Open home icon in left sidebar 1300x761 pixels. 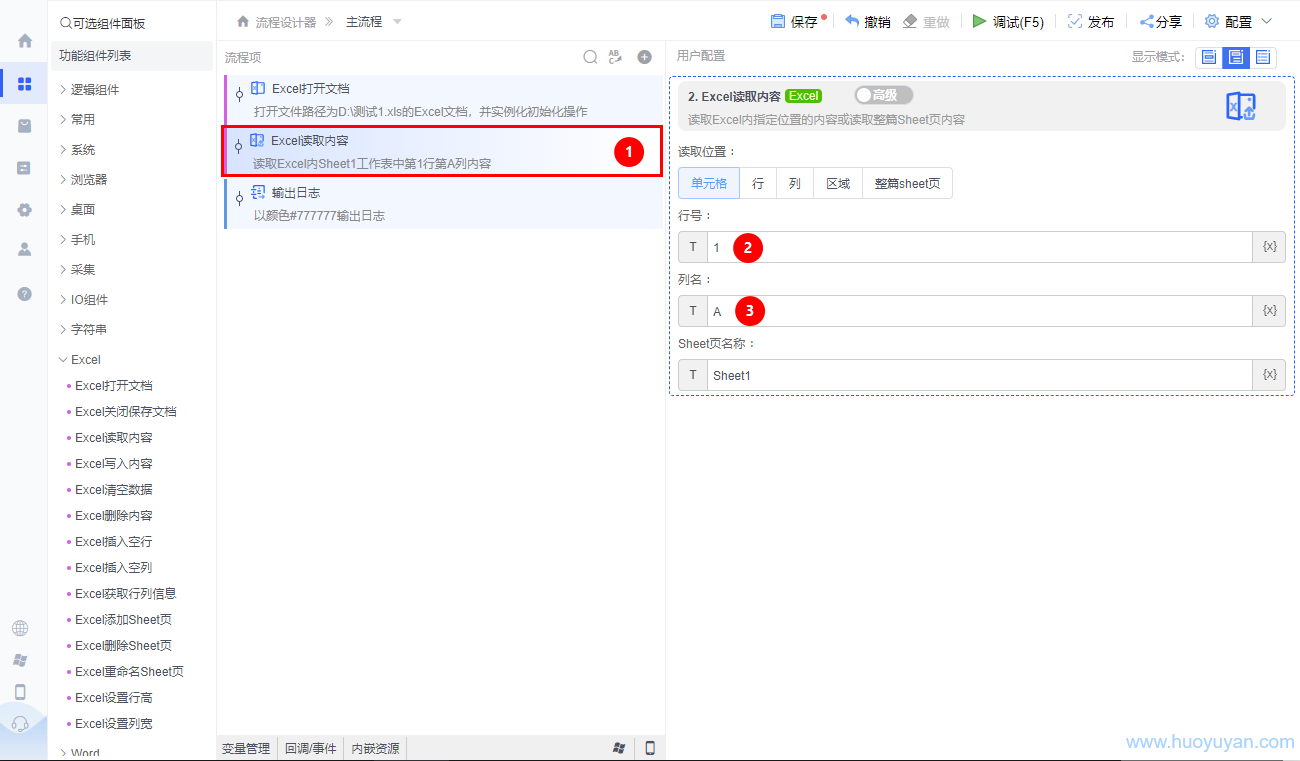click(x=24, y=41)
